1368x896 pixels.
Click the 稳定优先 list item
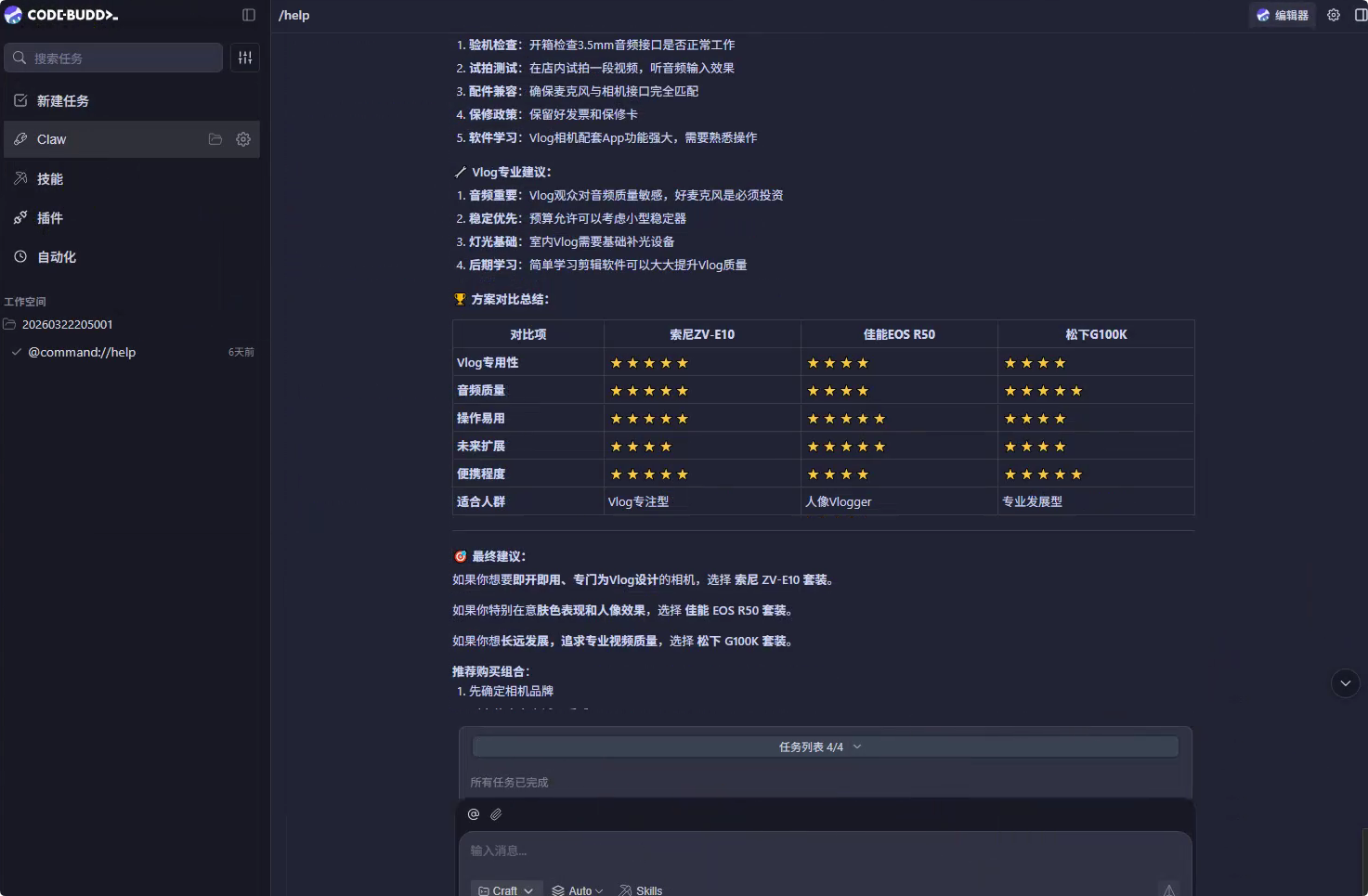578,218
